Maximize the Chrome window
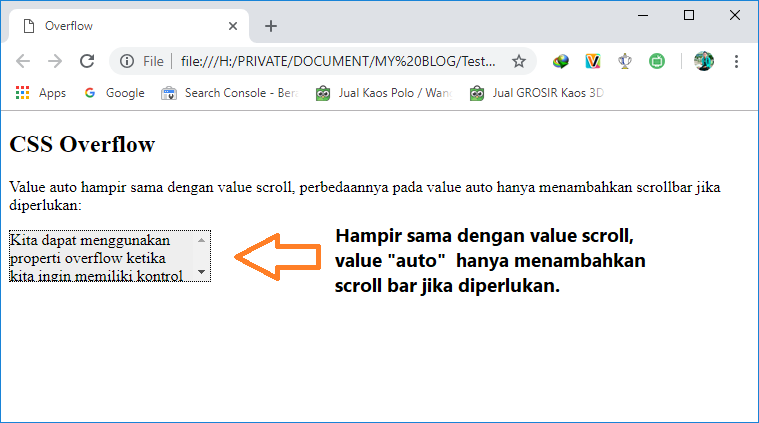 click(x=689, y=15)
